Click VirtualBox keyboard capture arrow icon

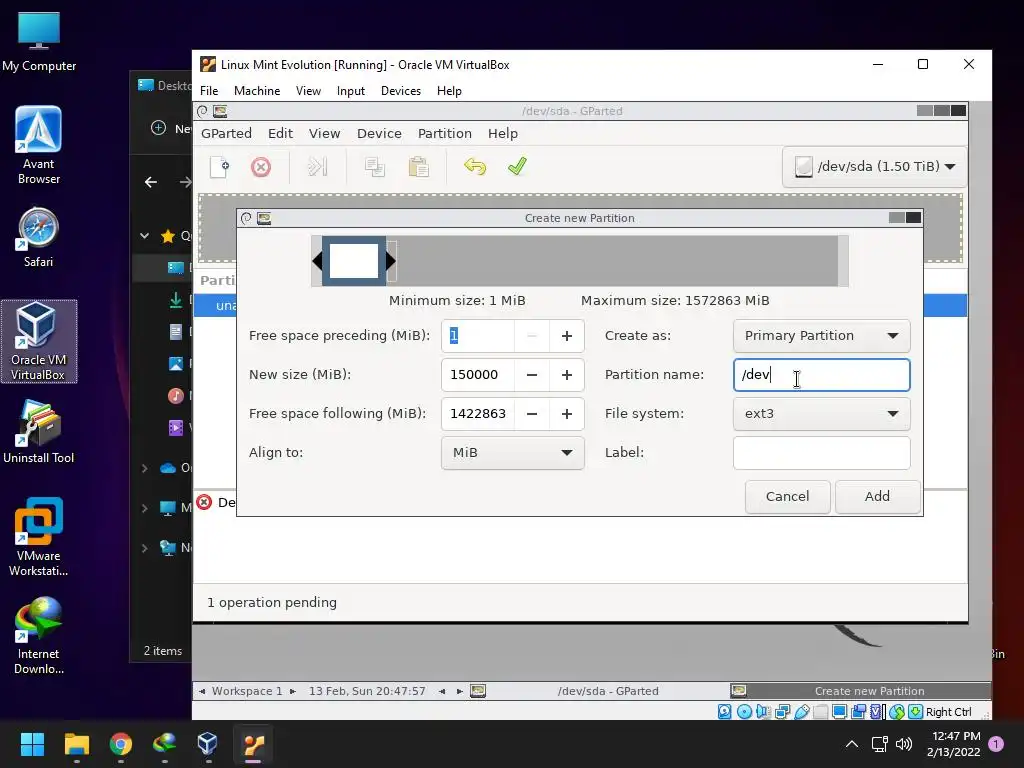pos(916,712)
